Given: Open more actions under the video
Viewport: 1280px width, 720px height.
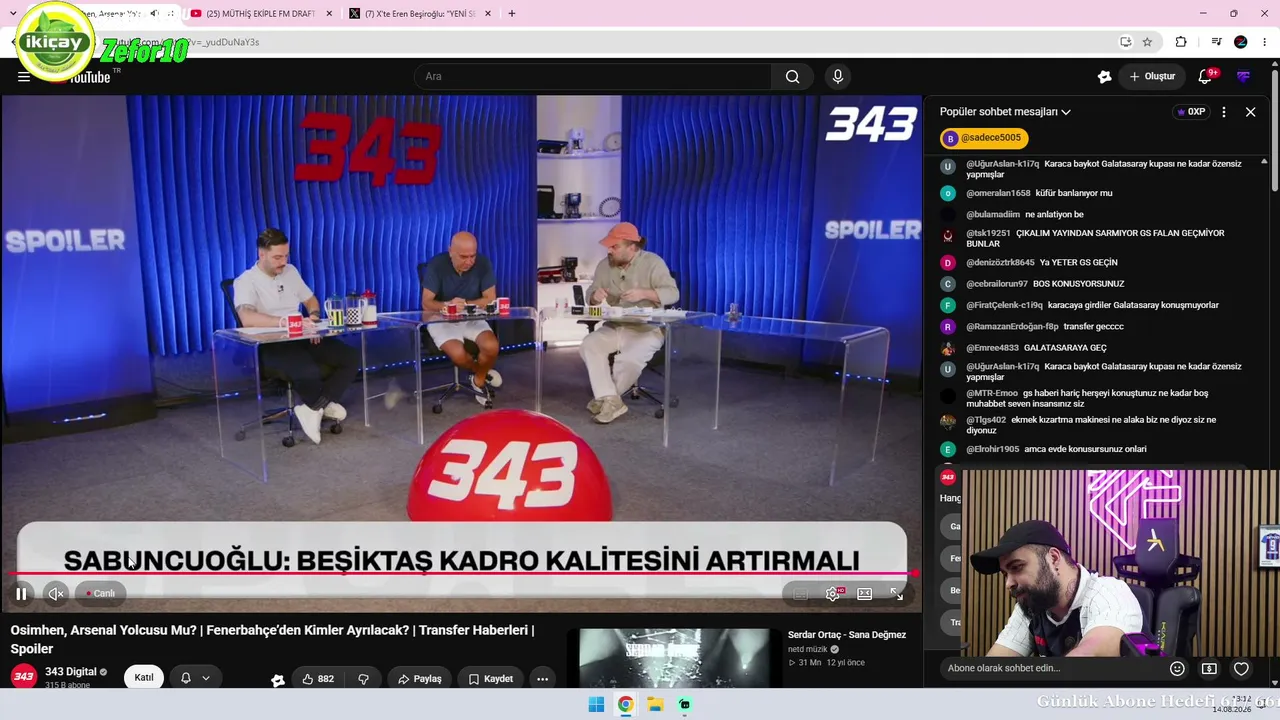Looking at the screenshot, I should pos(542,679).
